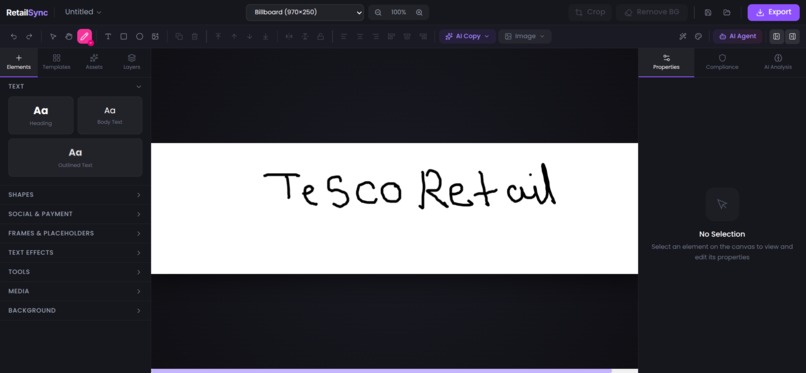Move element forward with up arrow

[x=234, y=36]
